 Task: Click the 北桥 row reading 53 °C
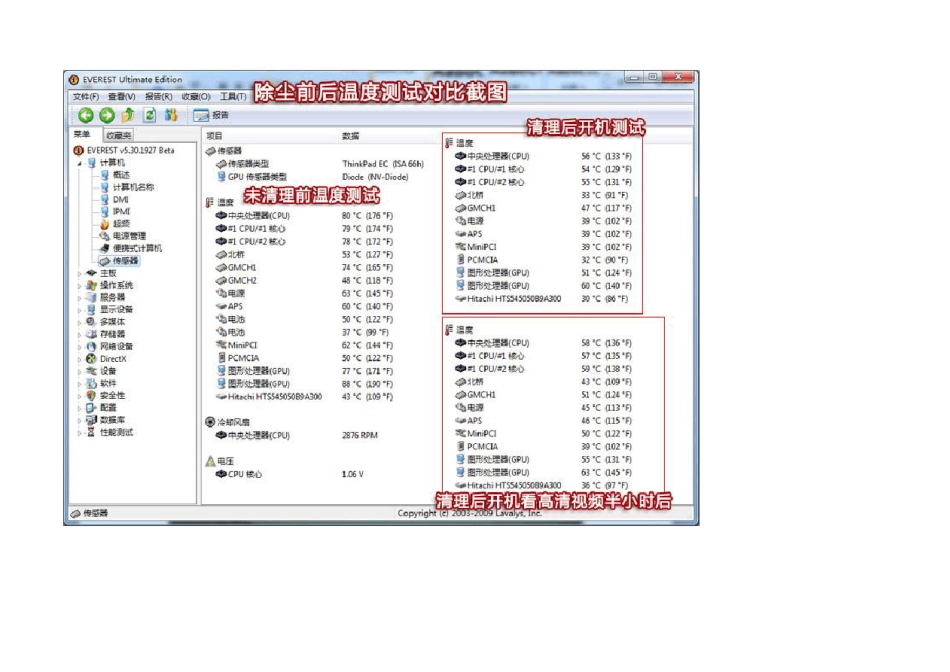pyautogui.click(x=305, y=254)
